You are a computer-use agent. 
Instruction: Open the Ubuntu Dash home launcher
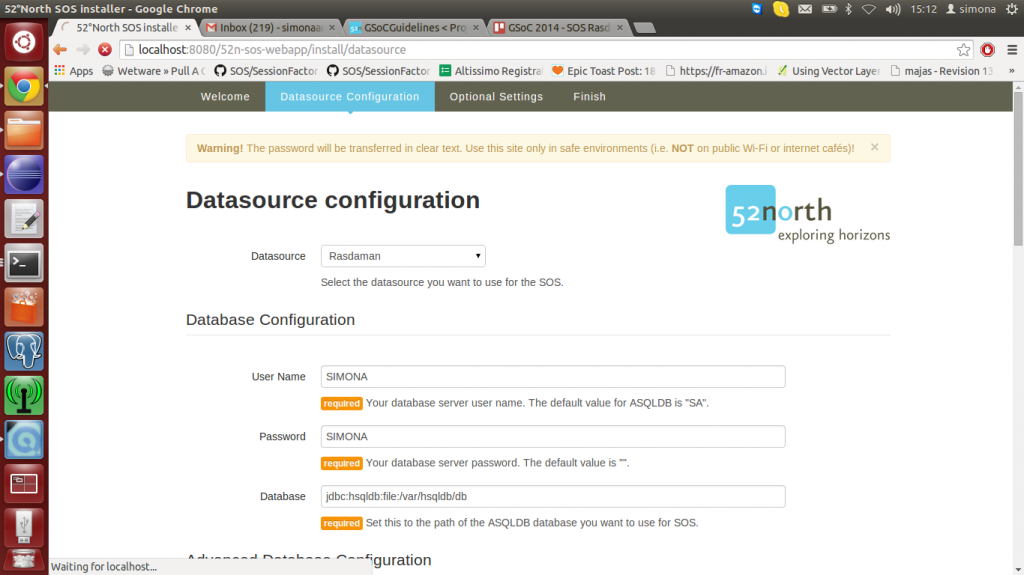(24, 42)
